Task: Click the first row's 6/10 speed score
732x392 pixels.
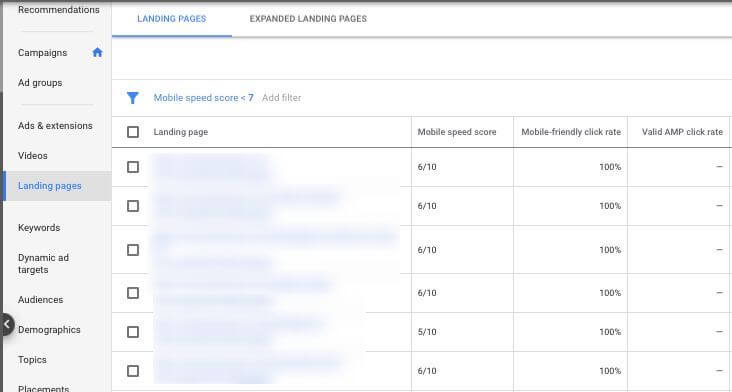Action: tap(427, 167)
